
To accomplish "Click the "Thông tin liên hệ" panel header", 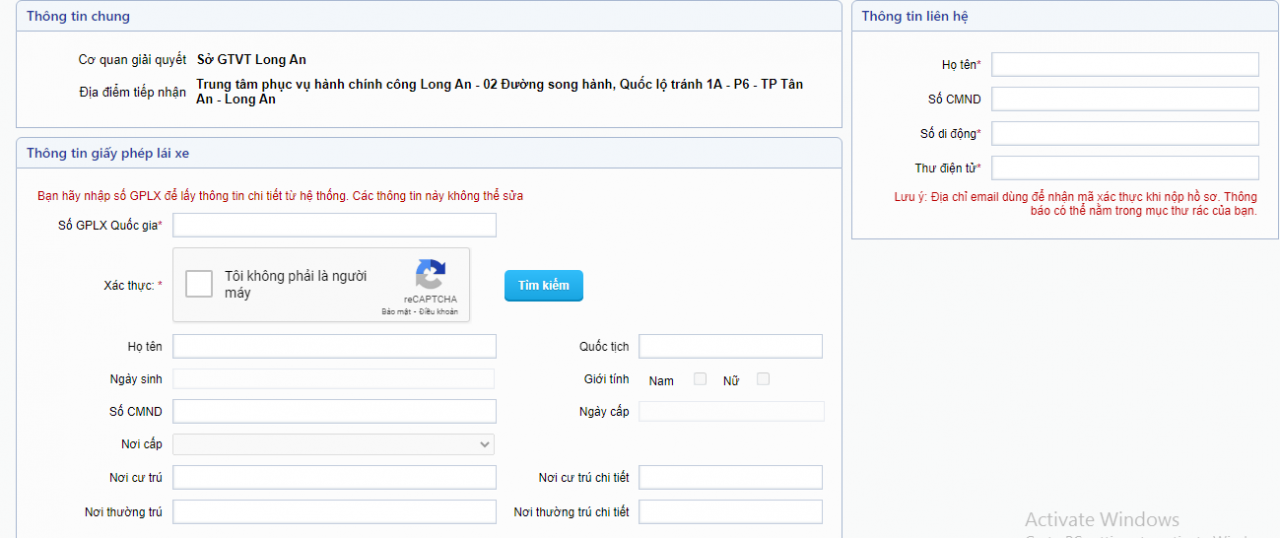I will tap(1065, 16).
